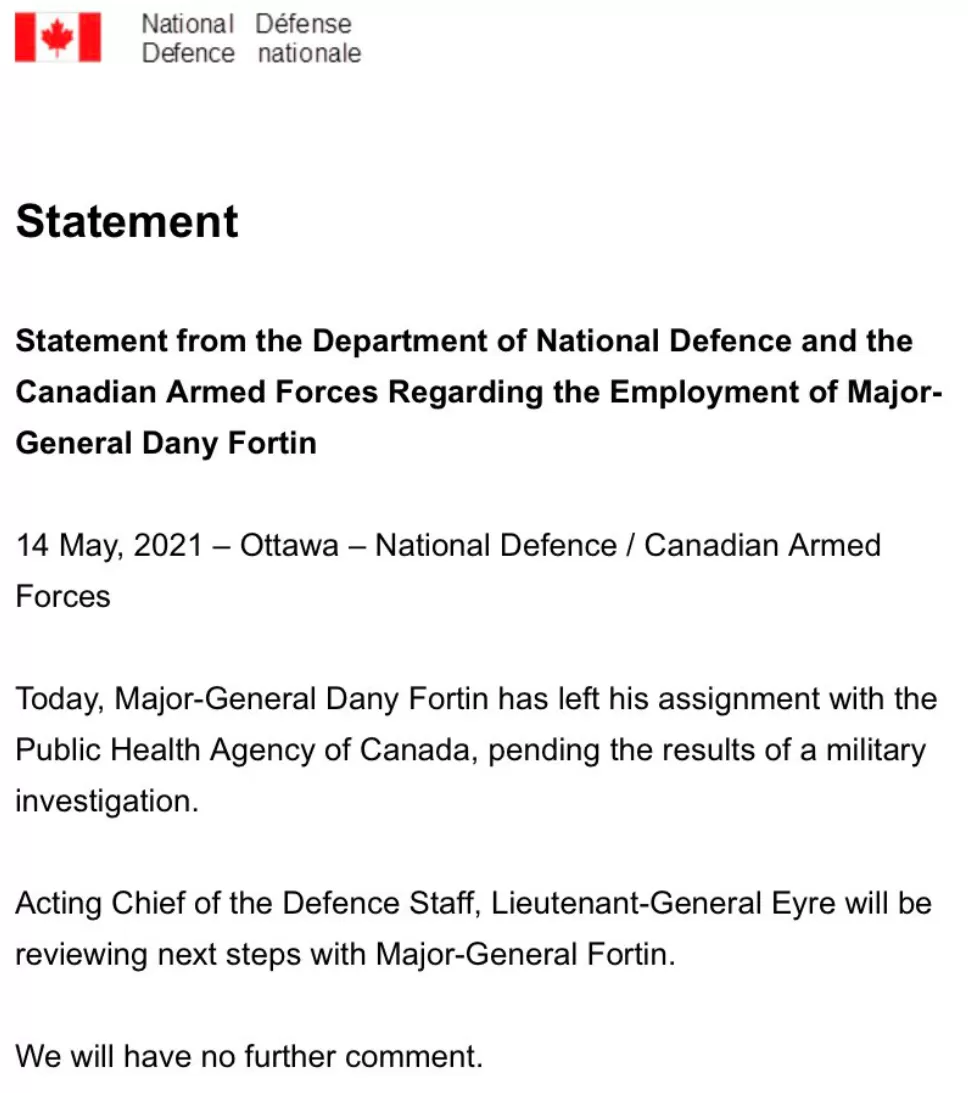Click 'We will have no further comment.'
The image size is (968, 1093).
coord(249,1057)
